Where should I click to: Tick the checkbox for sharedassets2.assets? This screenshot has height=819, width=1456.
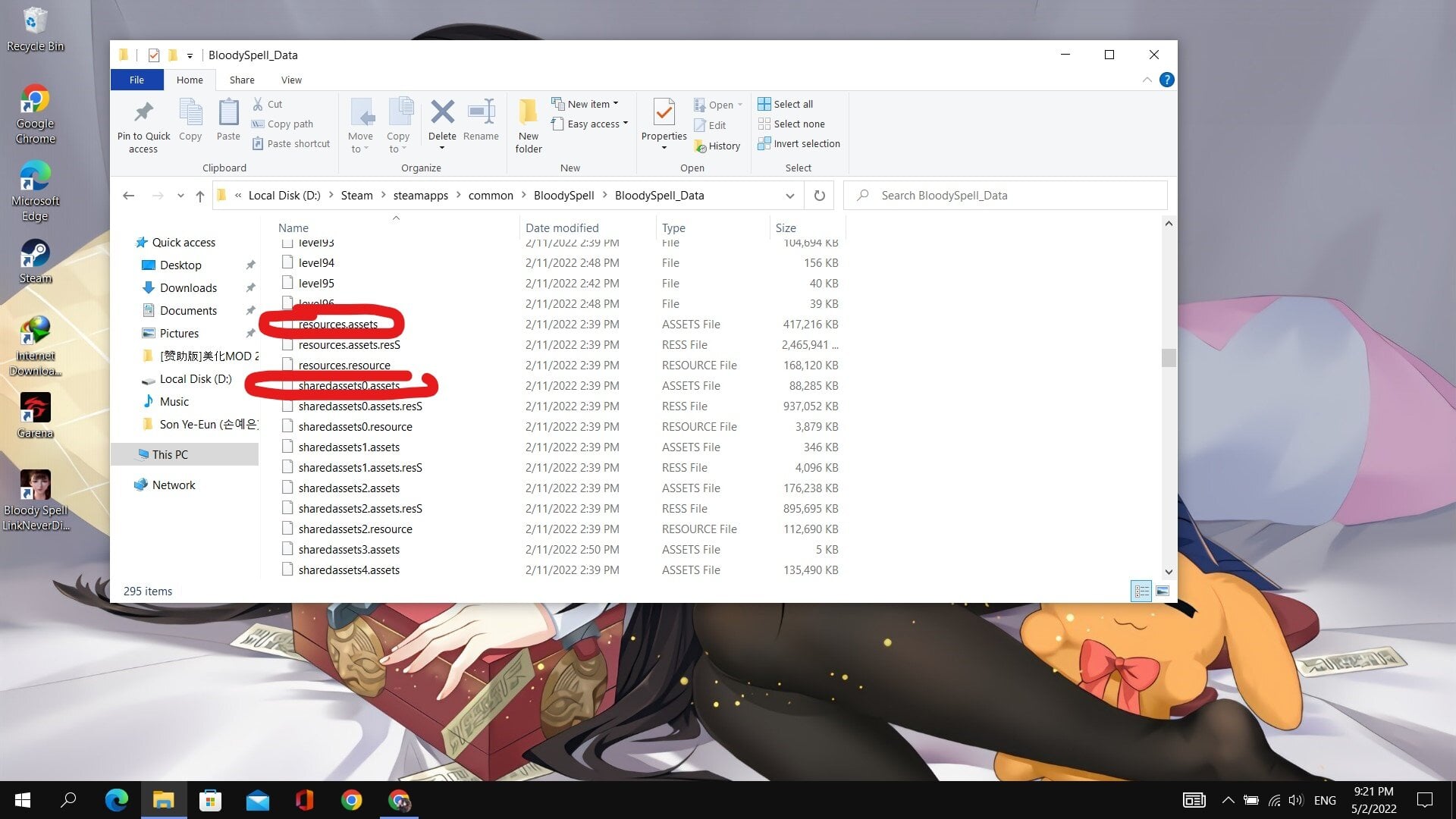[x=287, y=488]
